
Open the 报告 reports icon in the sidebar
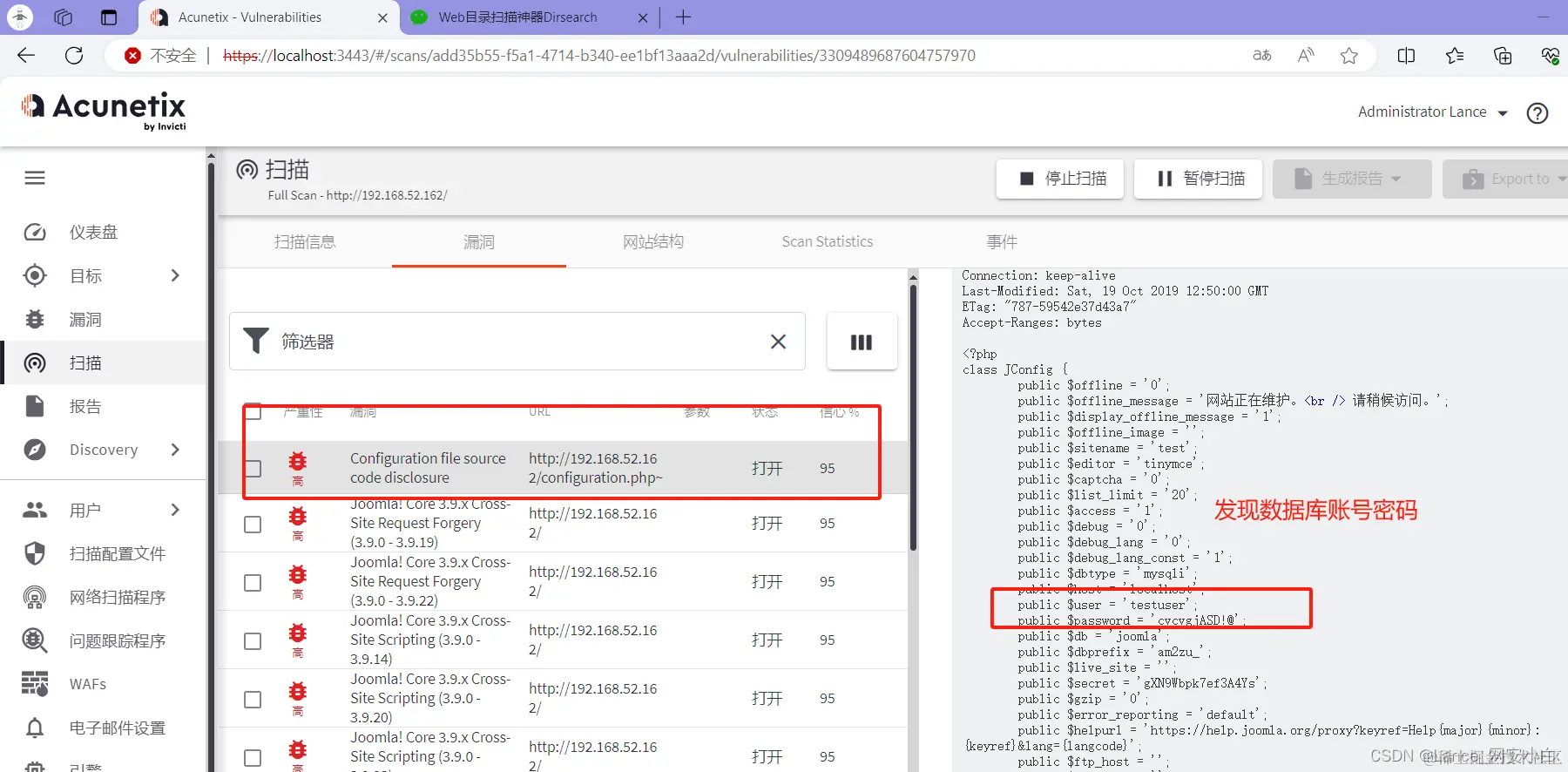click(35, 406)
